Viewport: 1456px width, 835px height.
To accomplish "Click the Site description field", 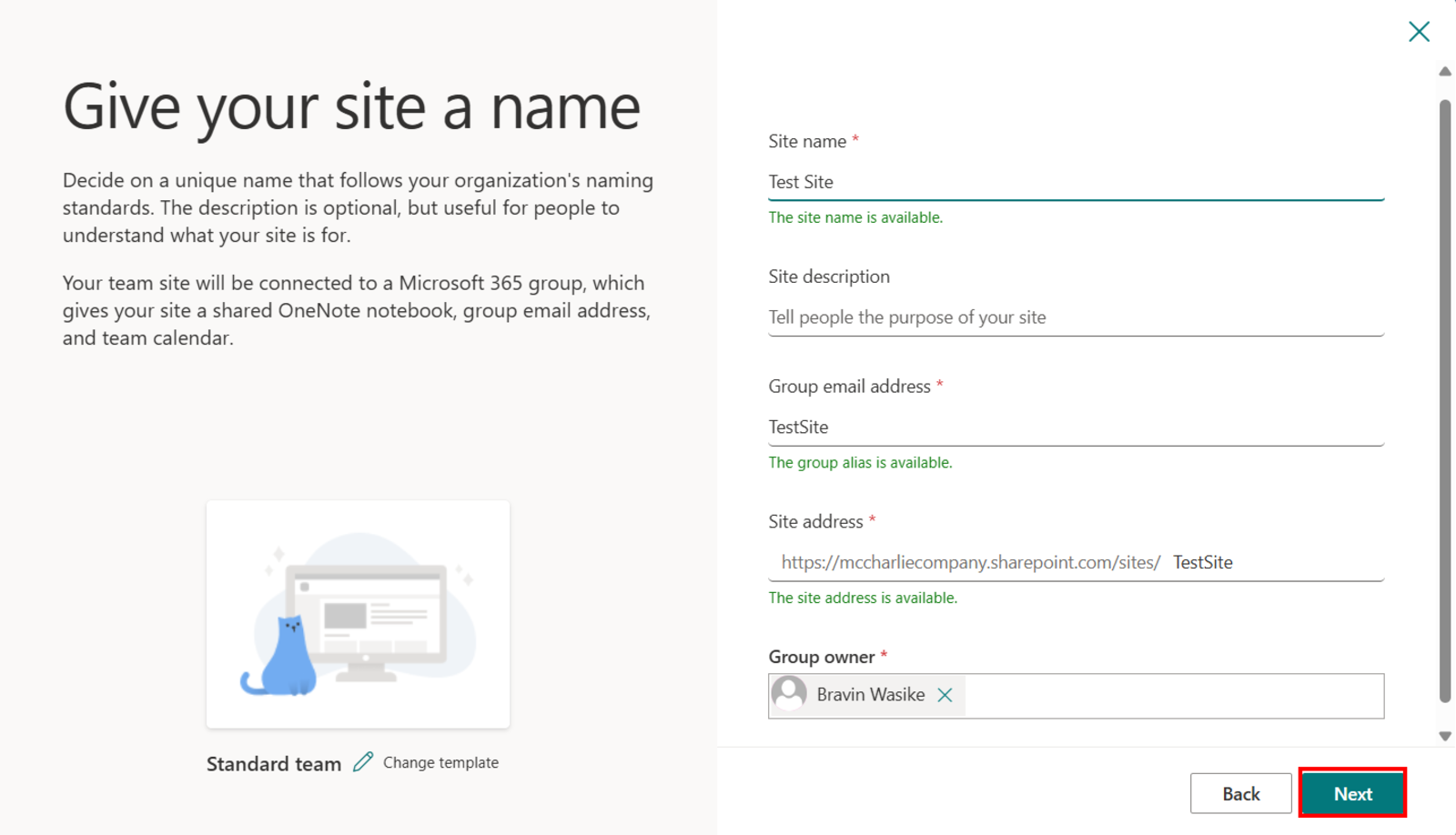I will (1074, 317).
